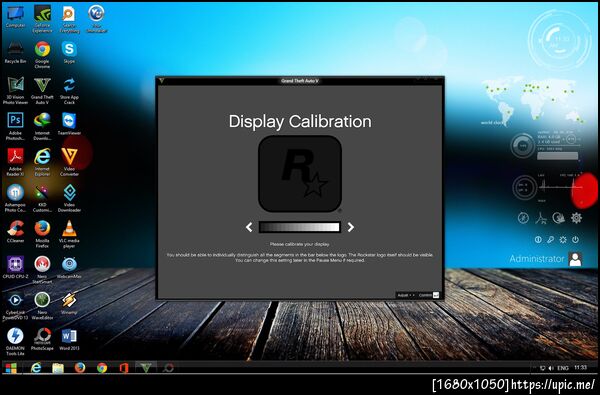This screenshot has height=395, width=600.
Task: Click the GTA V window title bar icon
Action: coord(161,80)
